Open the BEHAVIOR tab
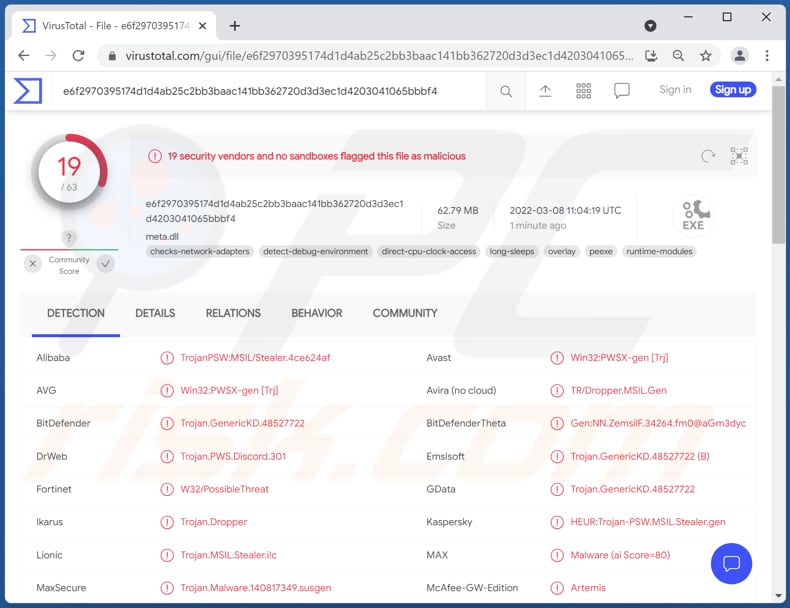This screenshot has height=608, width=790. tap(317, 313)
